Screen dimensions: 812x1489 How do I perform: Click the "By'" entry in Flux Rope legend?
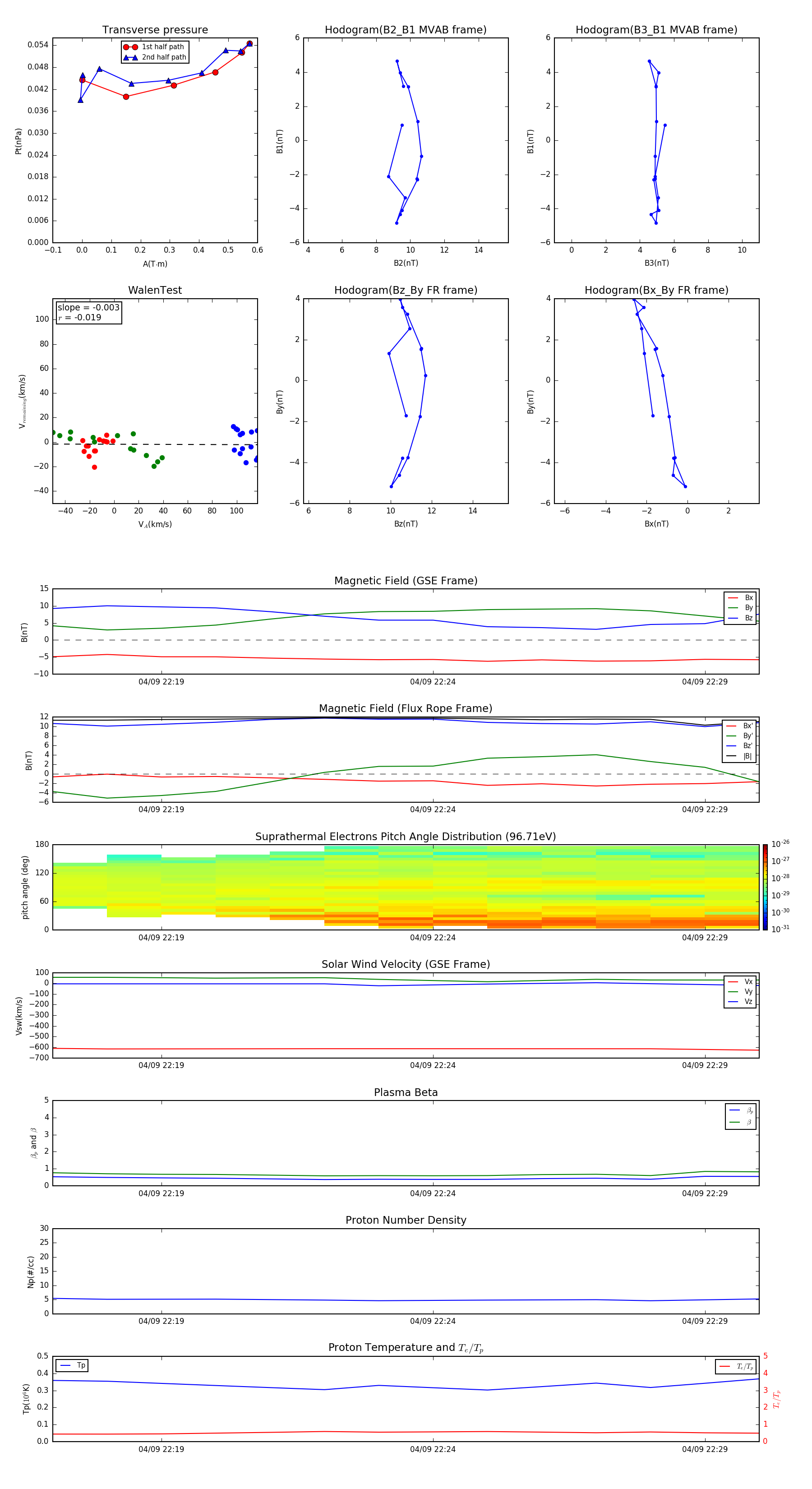tap(740, 736)
